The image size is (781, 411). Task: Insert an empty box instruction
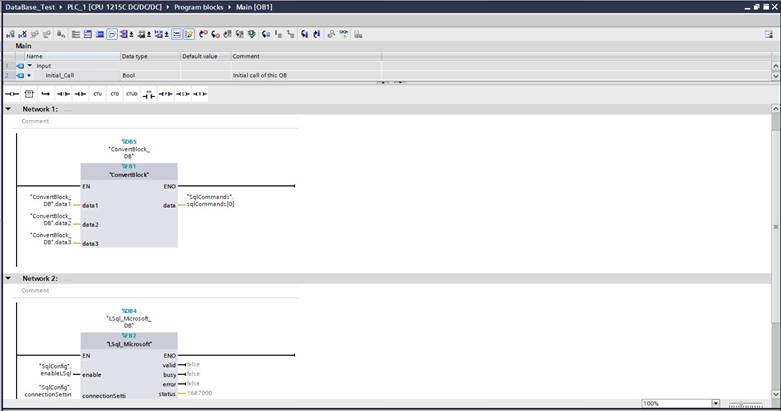pos(29,94)
